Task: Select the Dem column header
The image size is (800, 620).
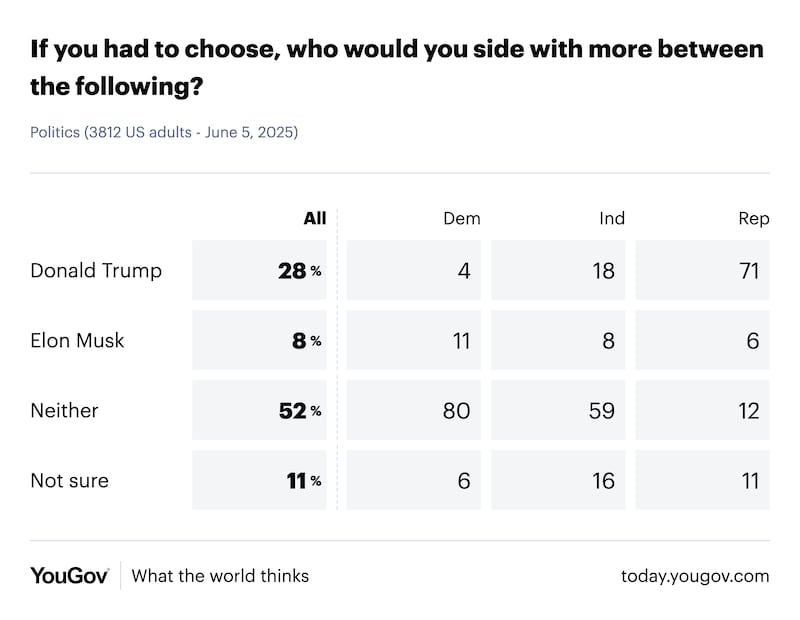Action: click(461, 218)
